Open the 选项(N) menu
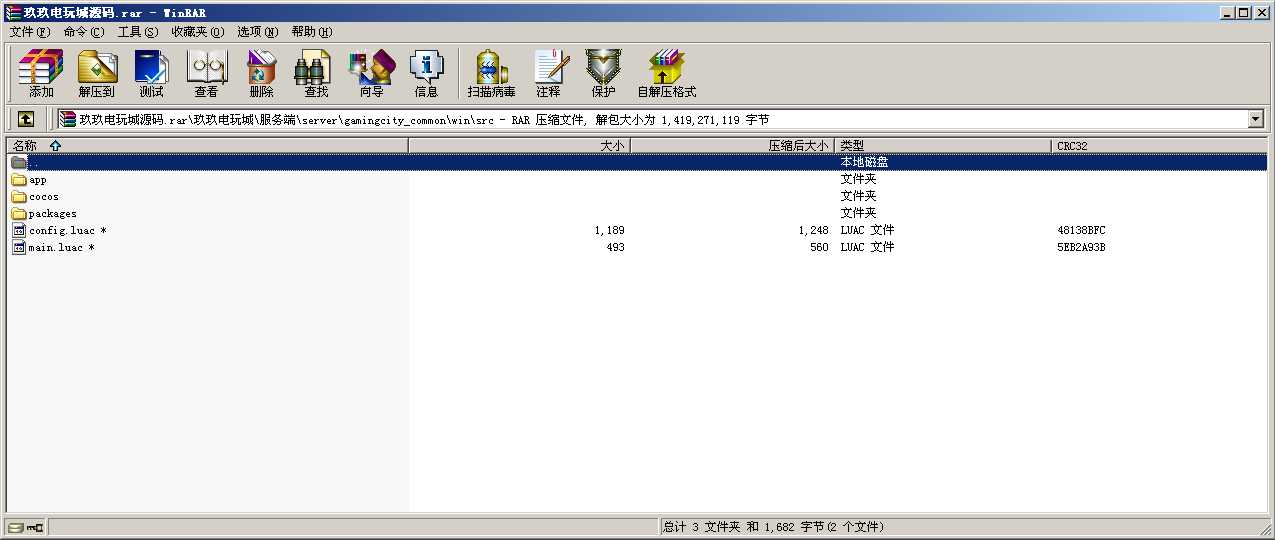Viewport: 1275px width, 540px height. tap(258, 32)
